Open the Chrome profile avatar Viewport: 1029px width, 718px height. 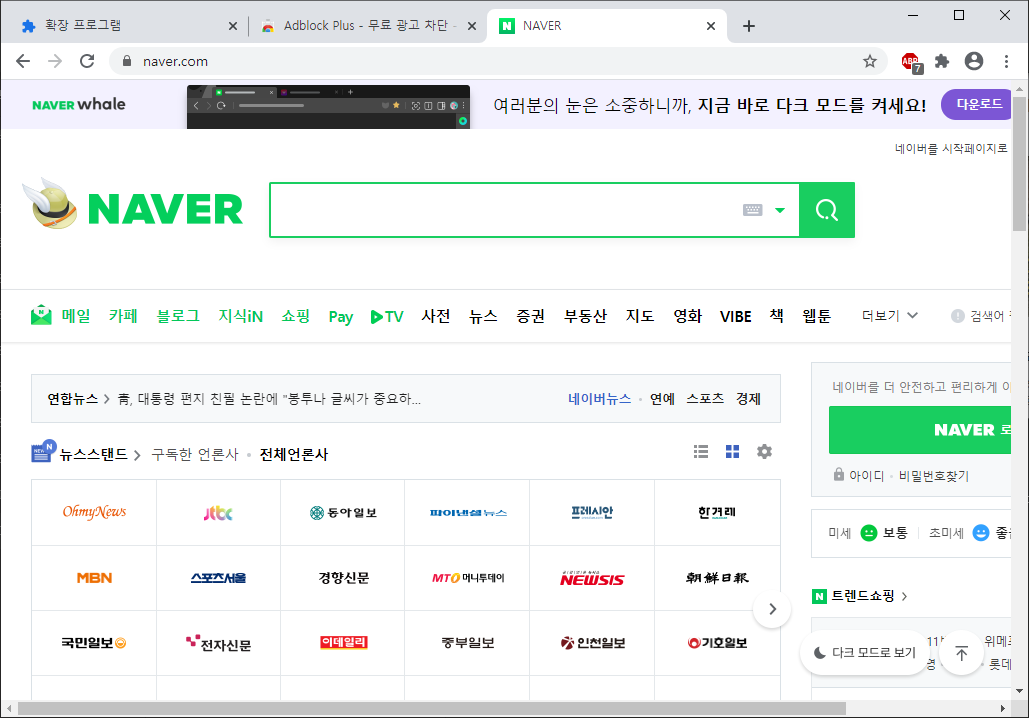pos(974,61)
